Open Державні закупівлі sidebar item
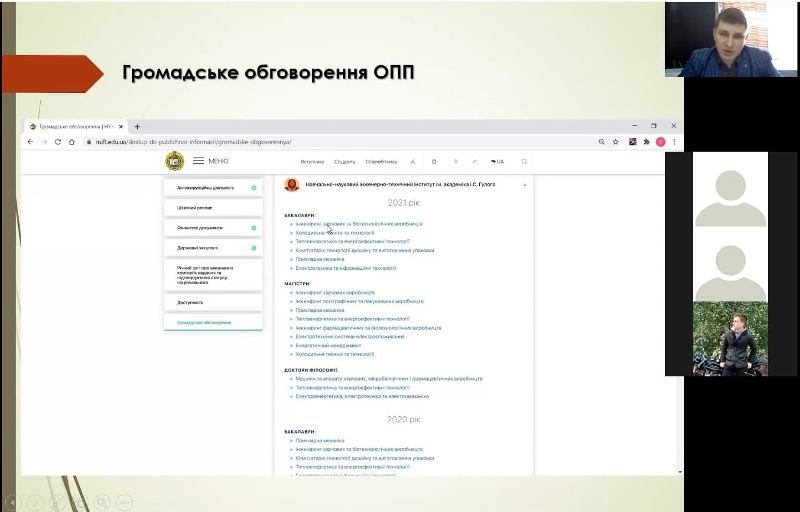The image size is (800, 512). tap(213, 248)
